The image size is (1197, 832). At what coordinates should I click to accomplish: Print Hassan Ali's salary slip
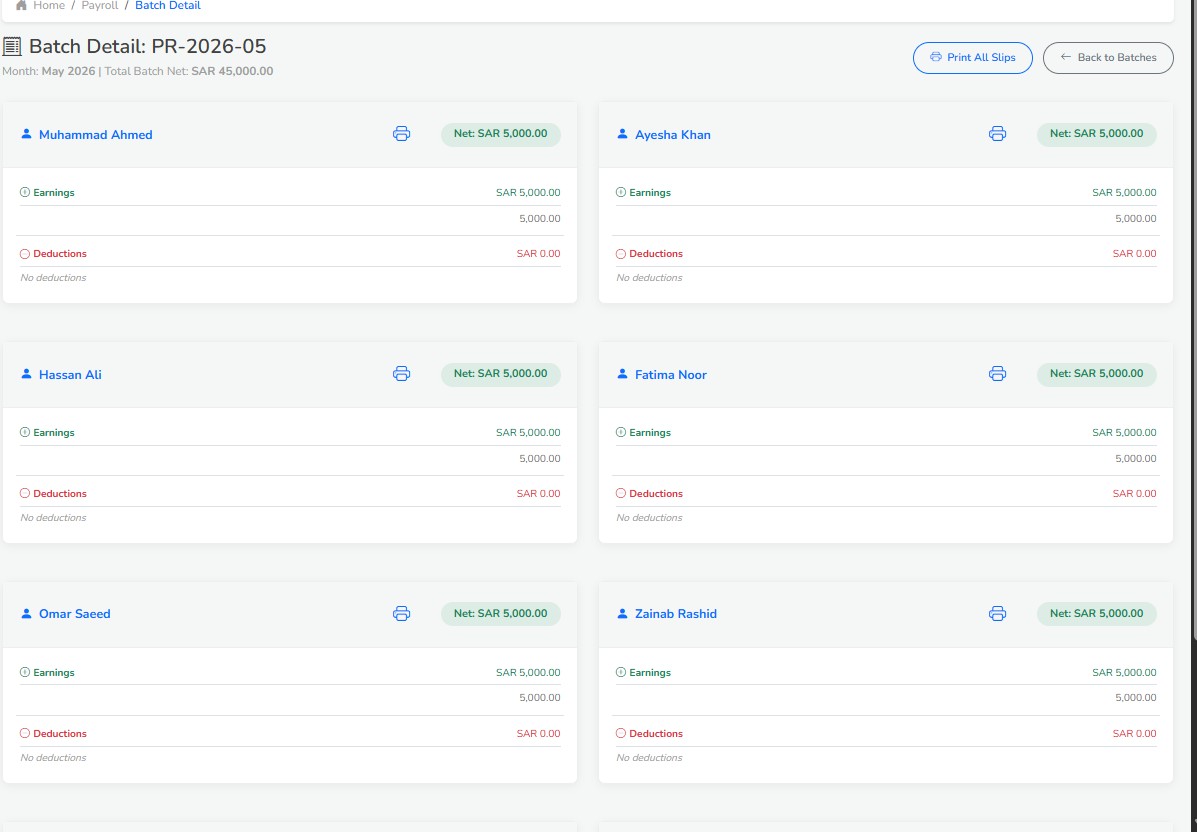[402, 374]
